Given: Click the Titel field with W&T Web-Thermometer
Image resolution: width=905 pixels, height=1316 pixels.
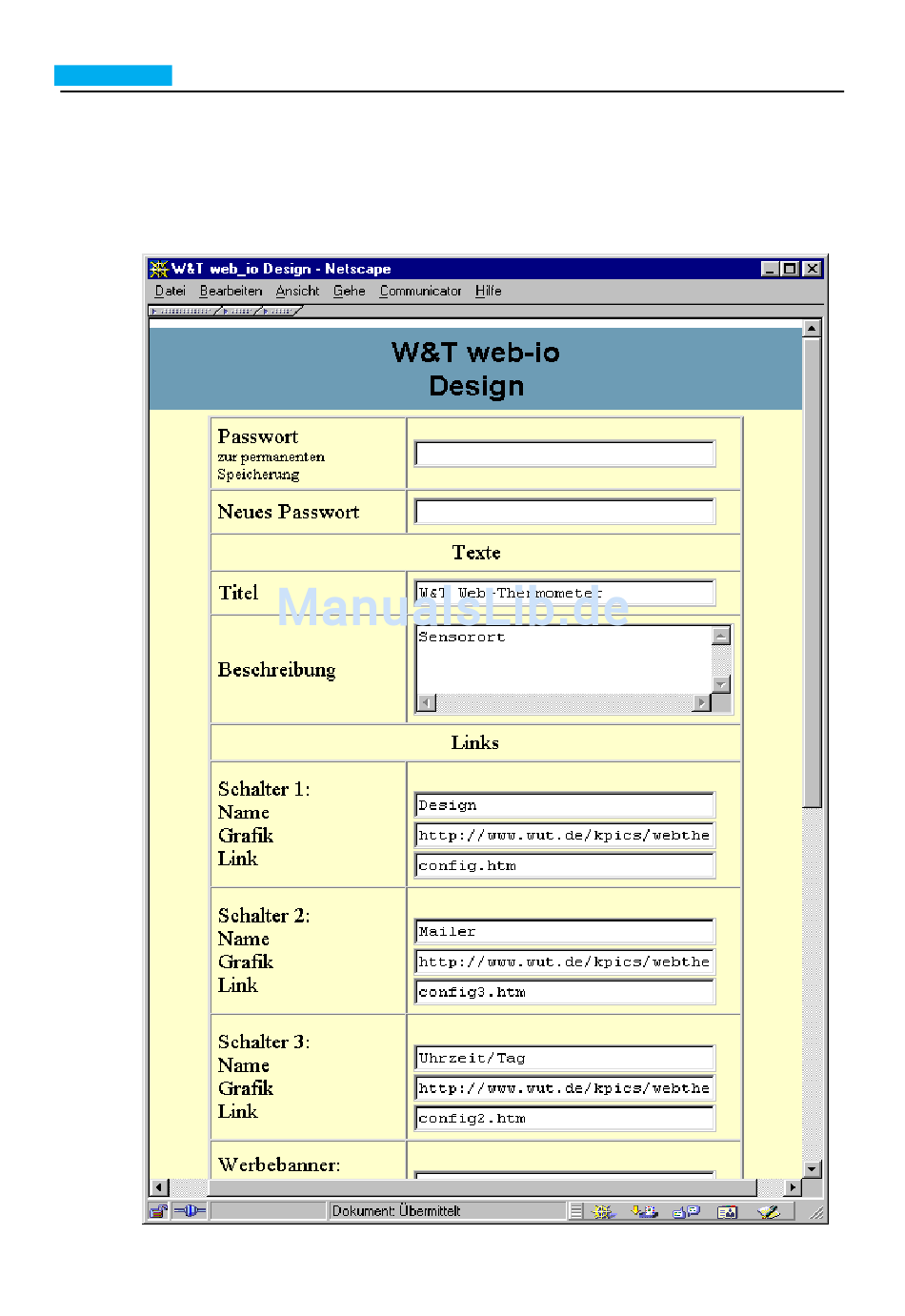Looking at the screenshot, I should [565, 593].
